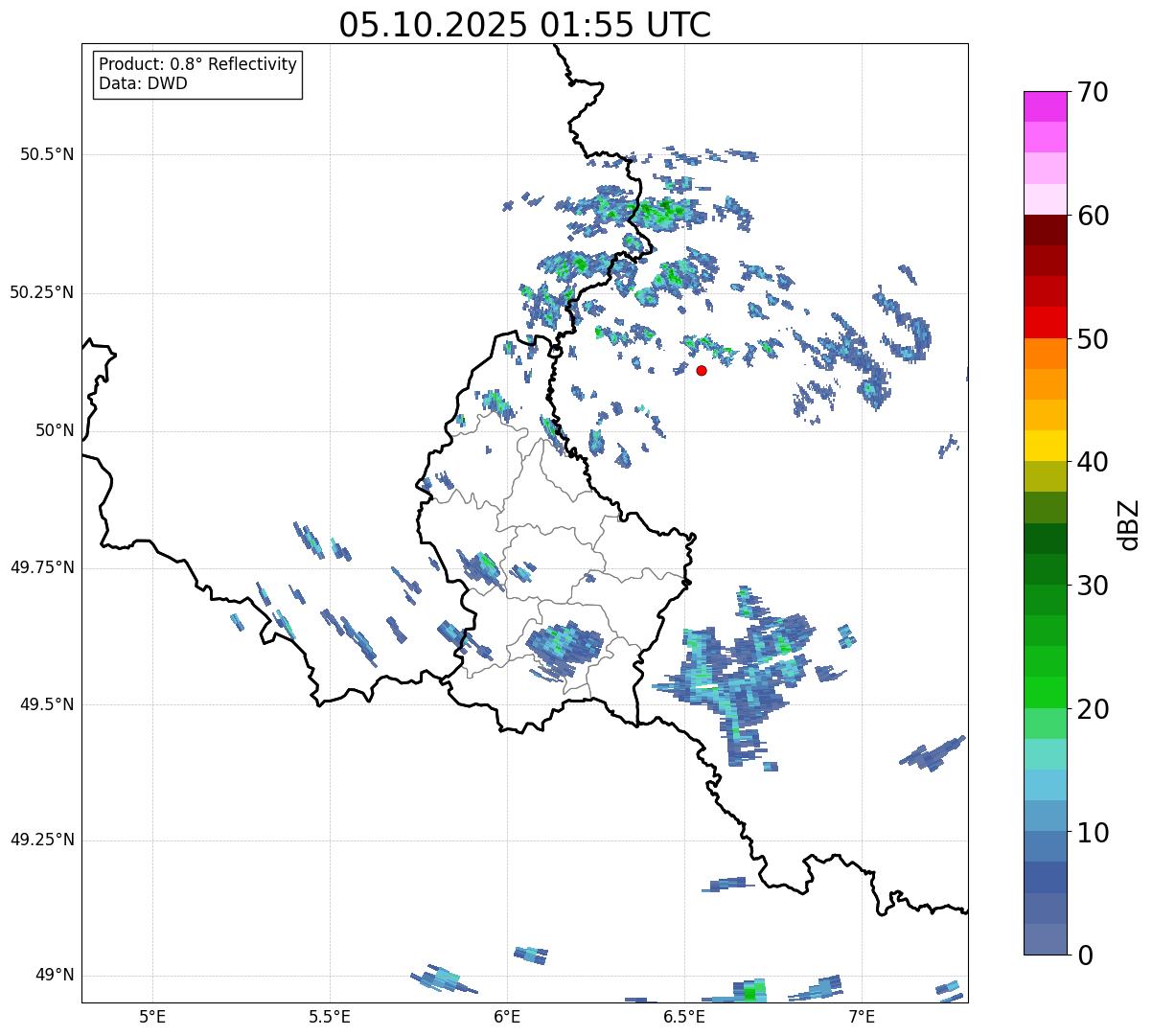The width and height of the screenshot is (1152, 1036).
Task: Click the 49.5°N latitude label
Action: coord(47,704)
